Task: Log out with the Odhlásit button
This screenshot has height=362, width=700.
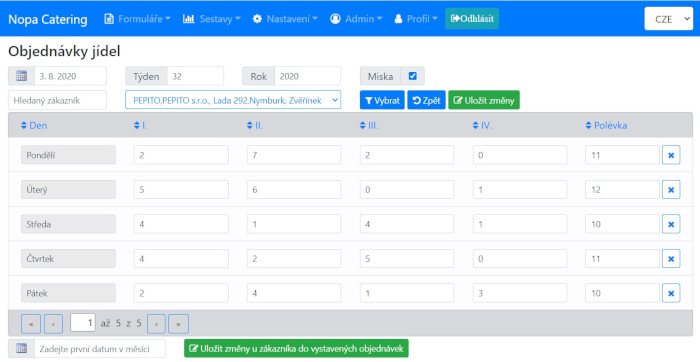Action: 472,19
